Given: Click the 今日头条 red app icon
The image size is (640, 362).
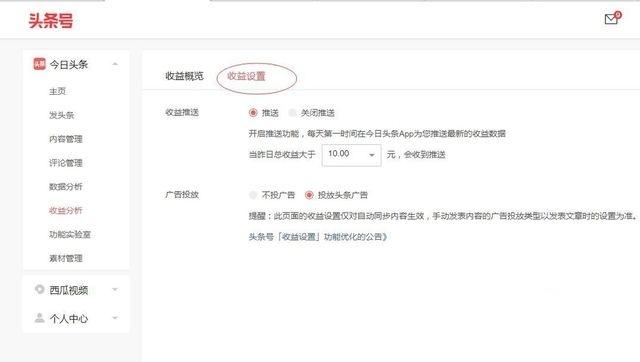Looking at the screenshot, I should [39, 64].
